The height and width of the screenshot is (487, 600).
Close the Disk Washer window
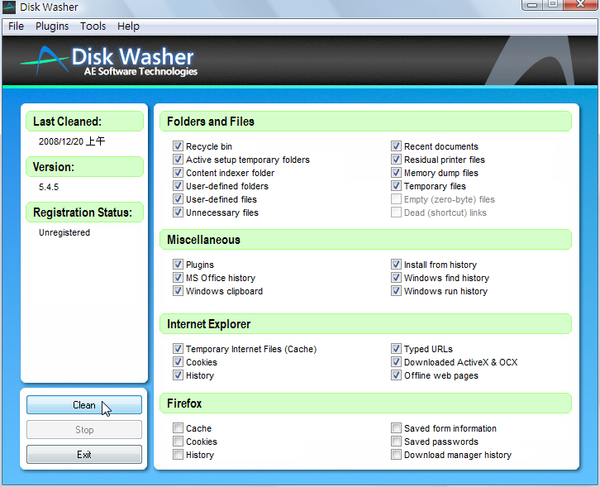tap(582, 5)
